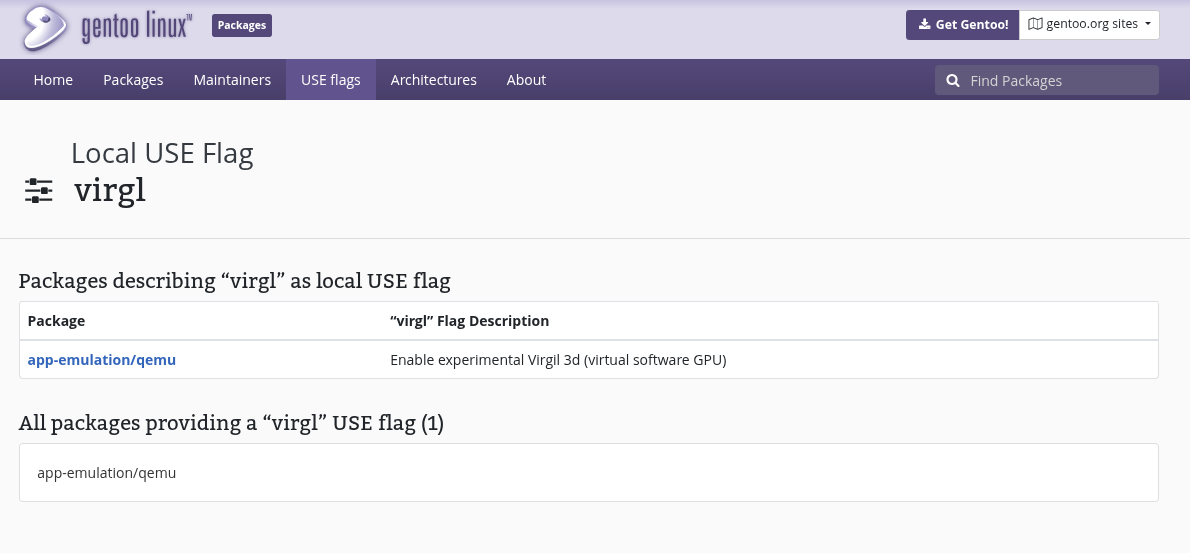Viewport: 1190px width, 553px height.
Task: Click the Local USE Flag heading
Action: (x=162, y=153)
